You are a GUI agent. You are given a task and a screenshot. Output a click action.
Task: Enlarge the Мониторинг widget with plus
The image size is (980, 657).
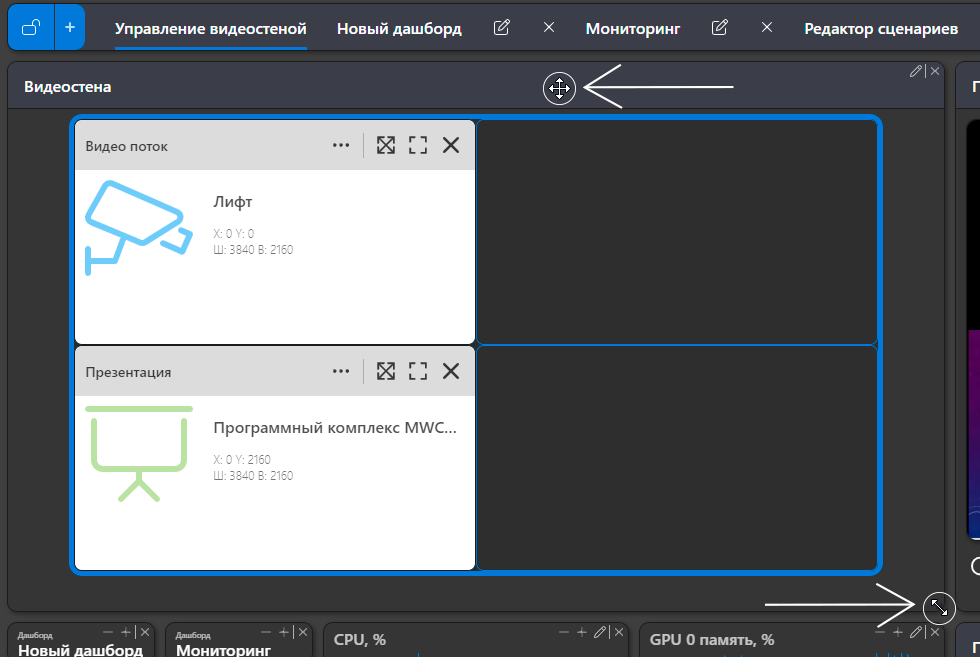(284, 632)
